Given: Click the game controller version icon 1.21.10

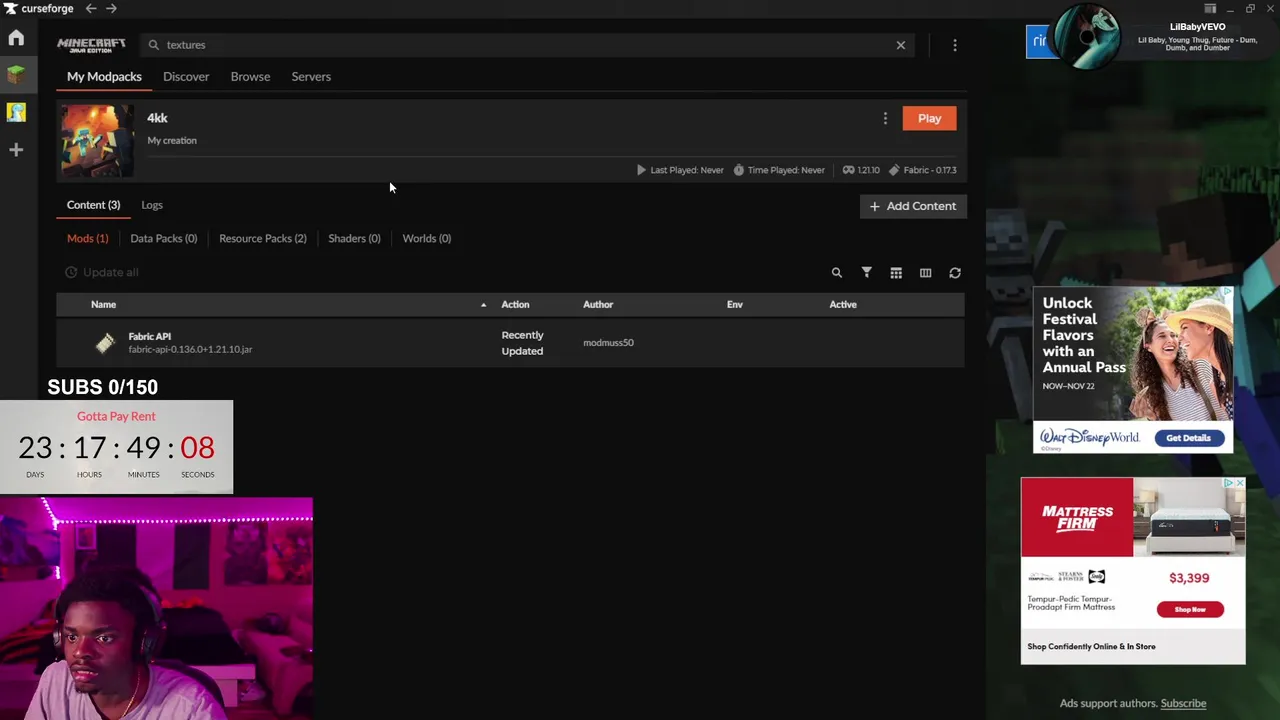Looking at the screenshot, I should (x=848, y=170).
